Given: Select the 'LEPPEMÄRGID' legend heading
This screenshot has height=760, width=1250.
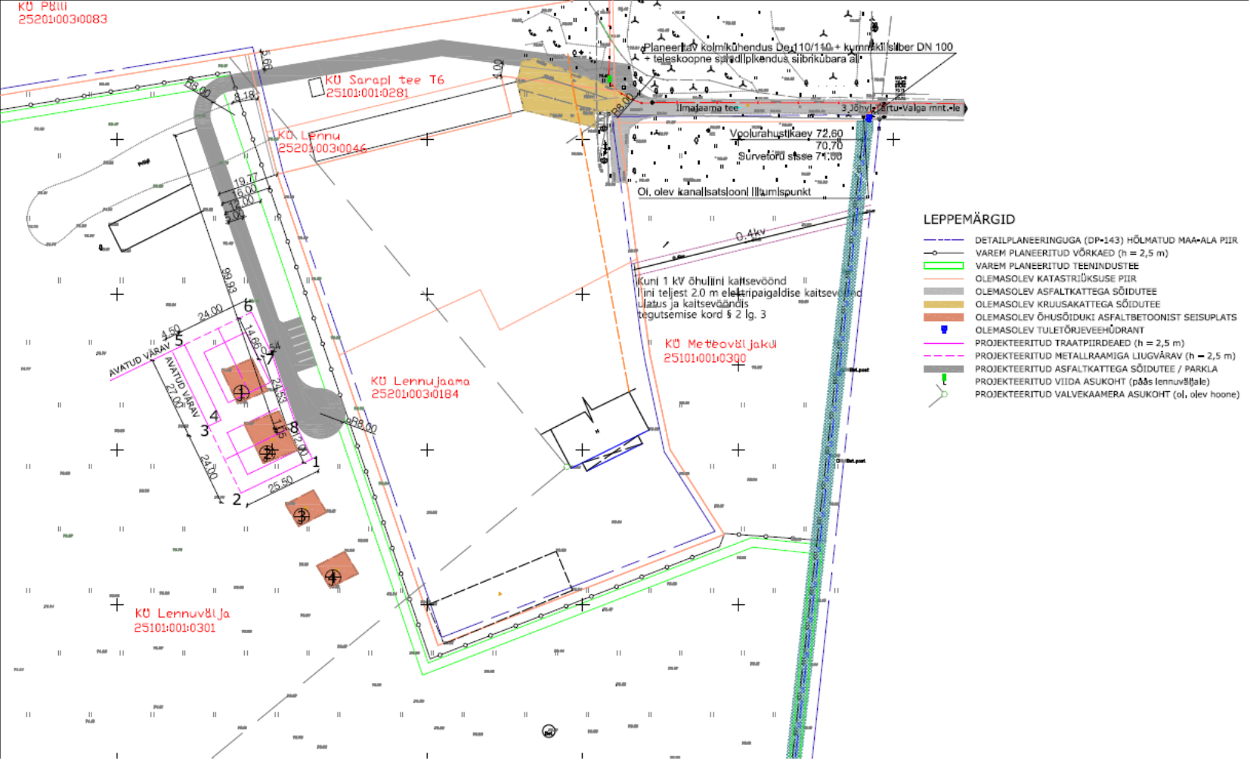Looking at the screenshot, I should [970, 220].
